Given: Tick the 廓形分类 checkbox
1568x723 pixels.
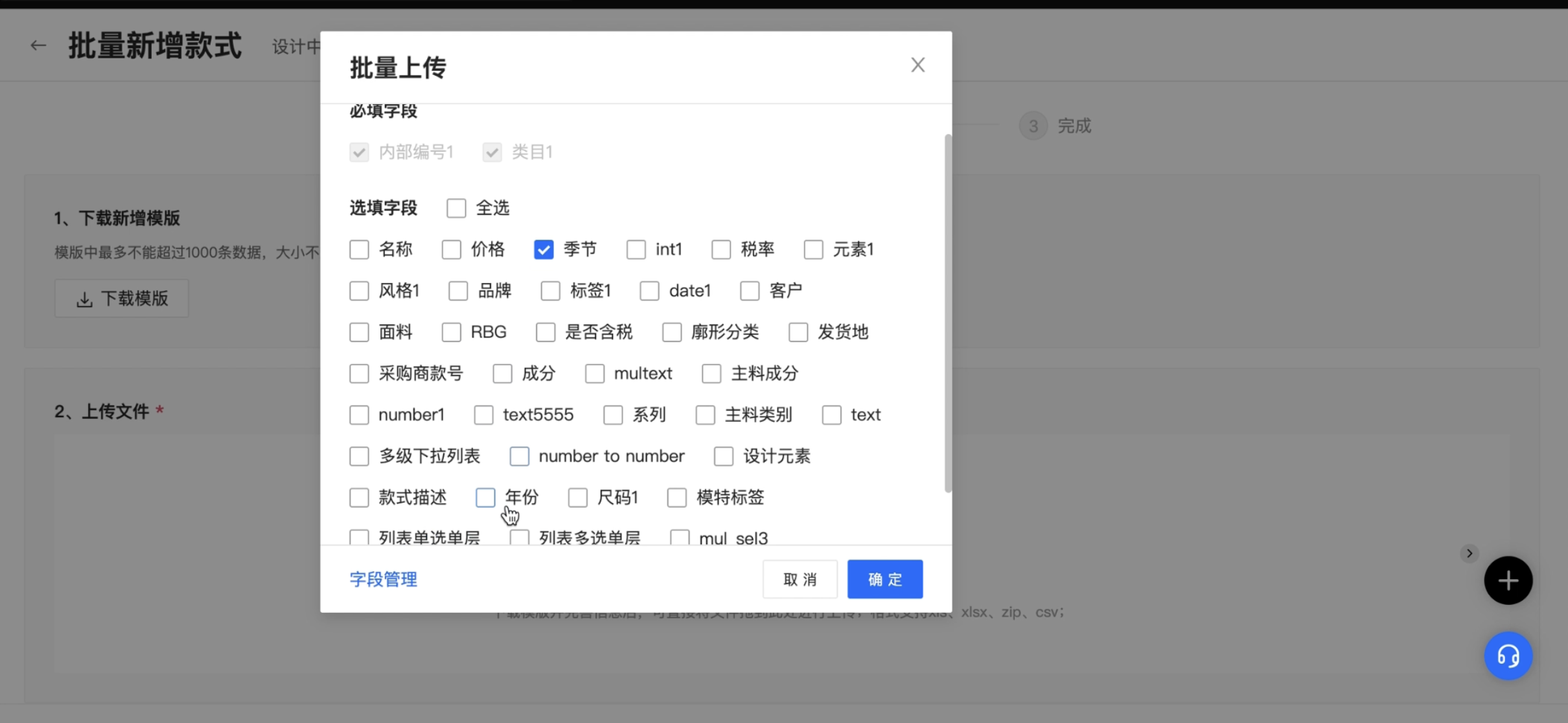Looking at the screenshot, I should pos(672,332).
